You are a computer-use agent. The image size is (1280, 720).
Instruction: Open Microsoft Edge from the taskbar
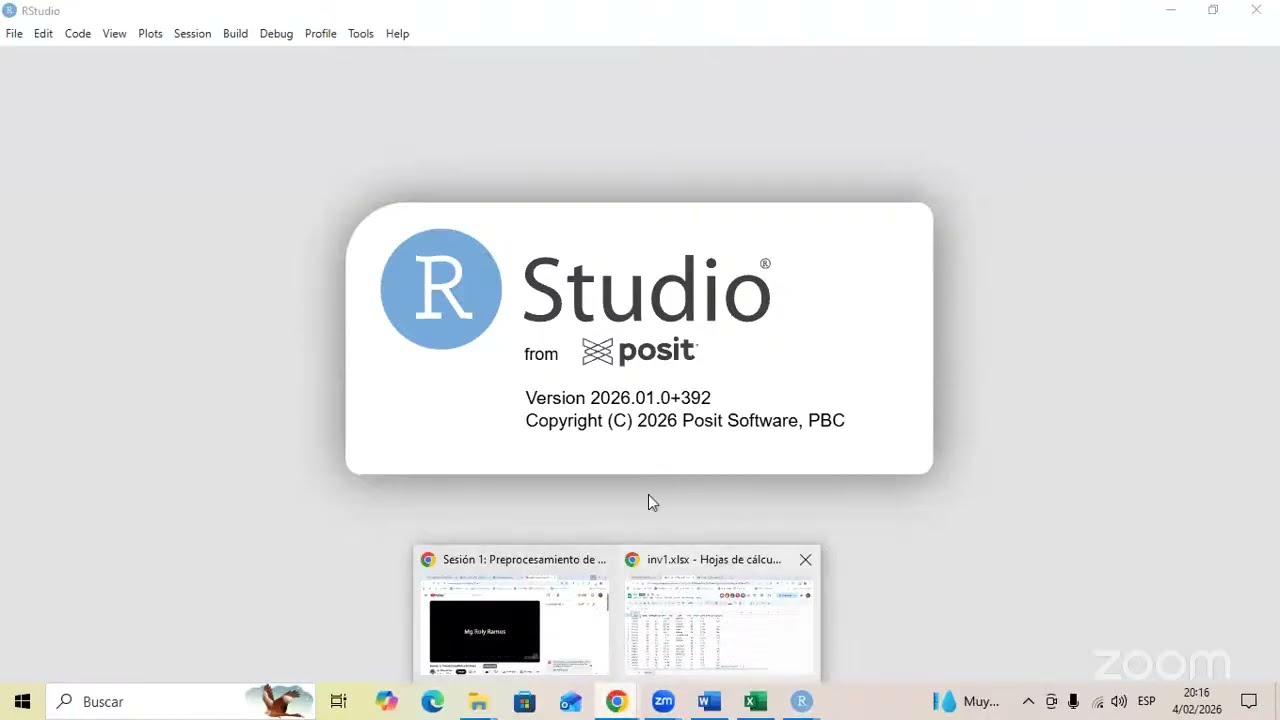(432, 701)
